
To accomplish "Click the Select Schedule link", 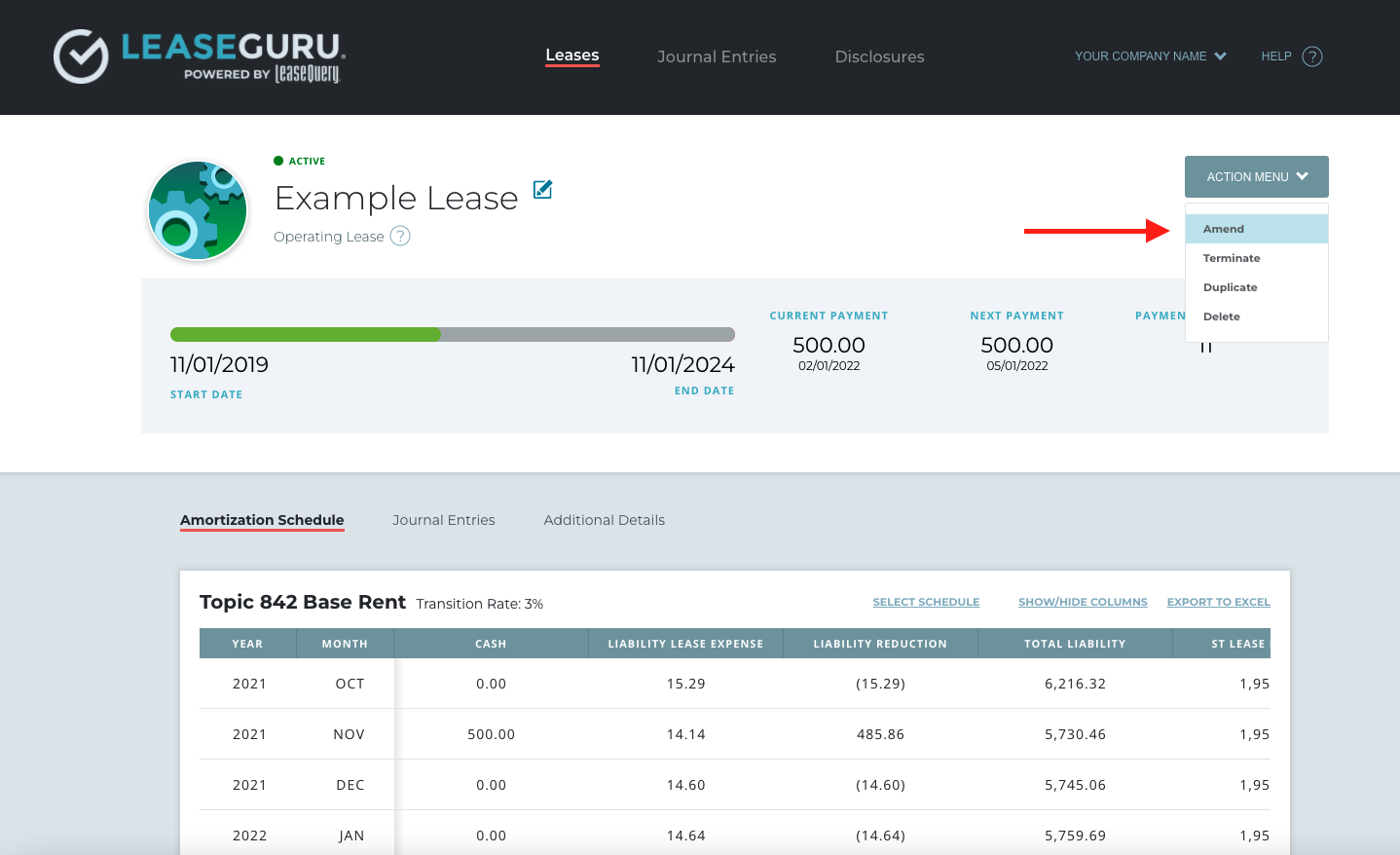I will point(926,602).
